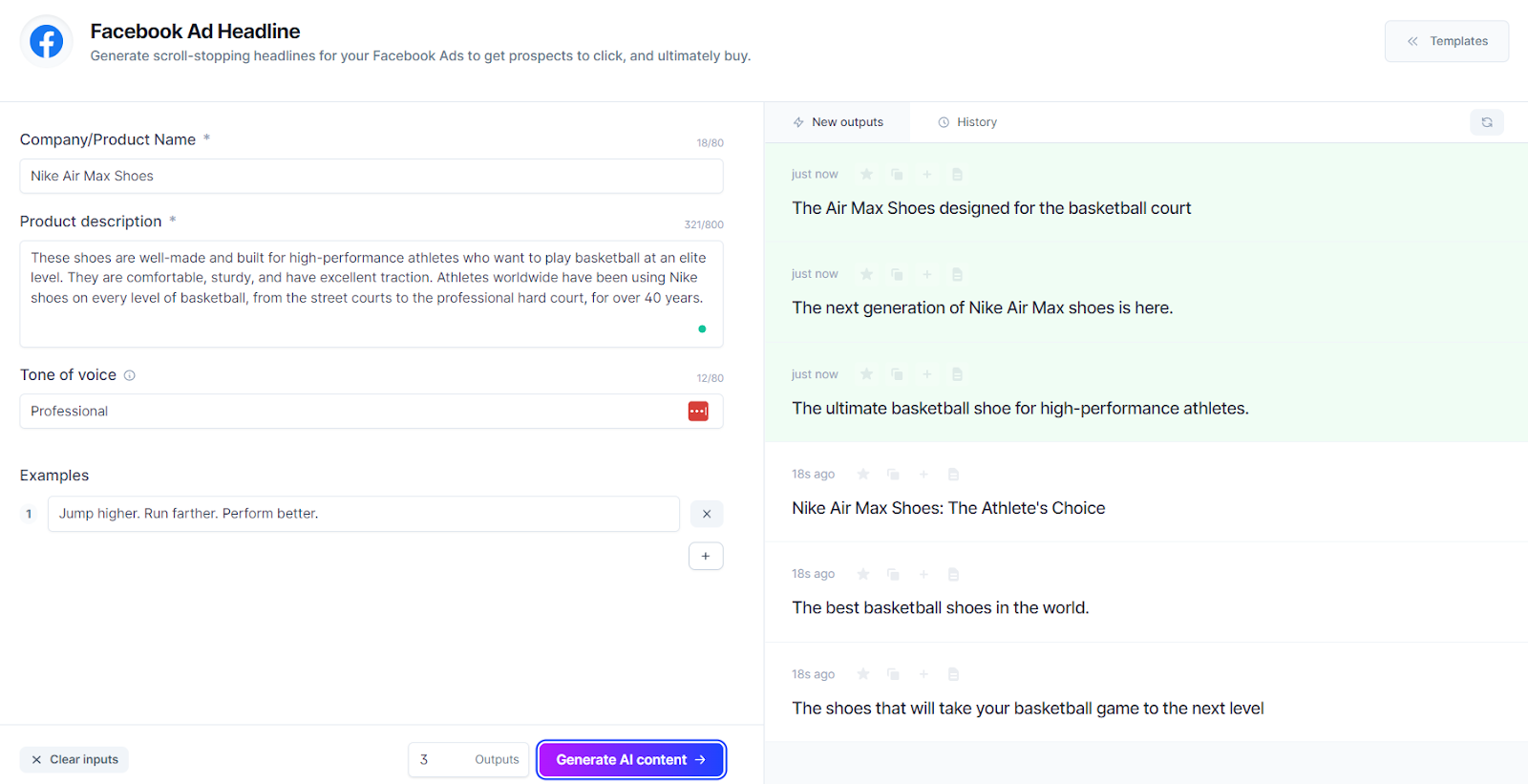The height and width of the screenshot is (784, 1528).
Task: Star the 'ultimate basketball shoe' output
Action: pos(866,374)
